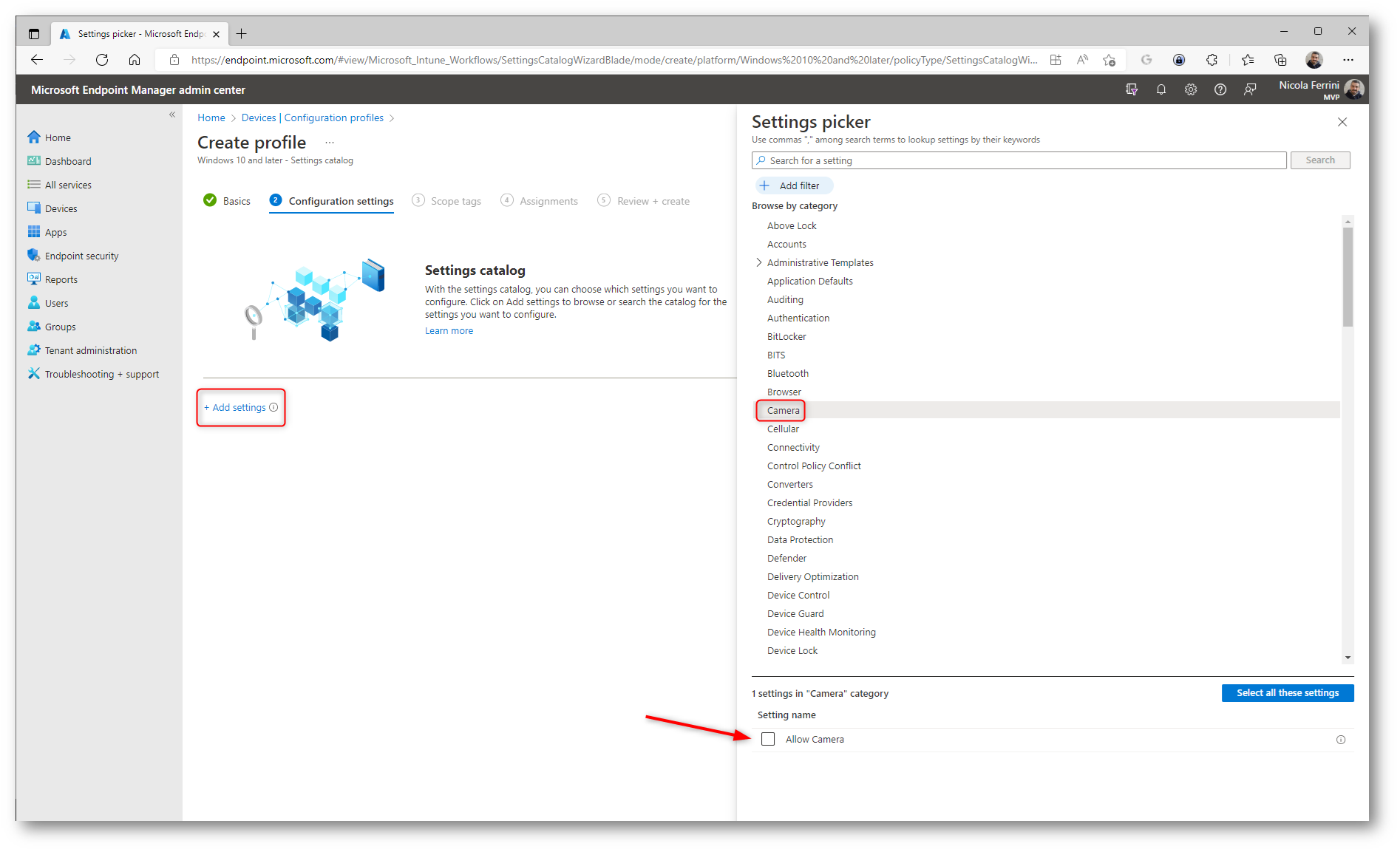Viewport: 1400px width, 852px height.
Task: Open the Help question mark icon
Action: point(1220,89)
